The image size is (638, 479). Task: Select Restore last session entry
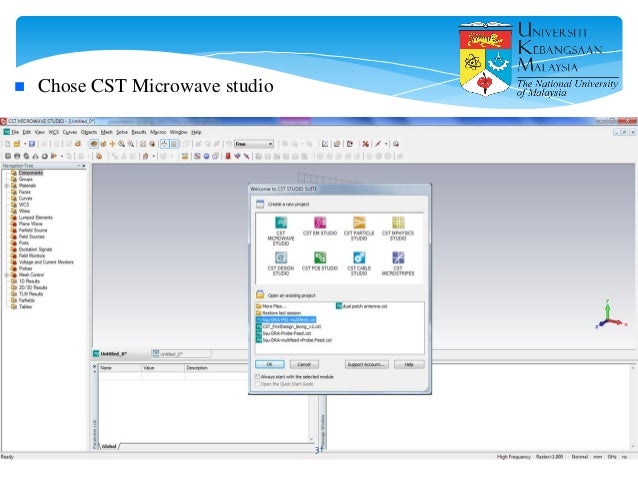[x=279, y=313]
